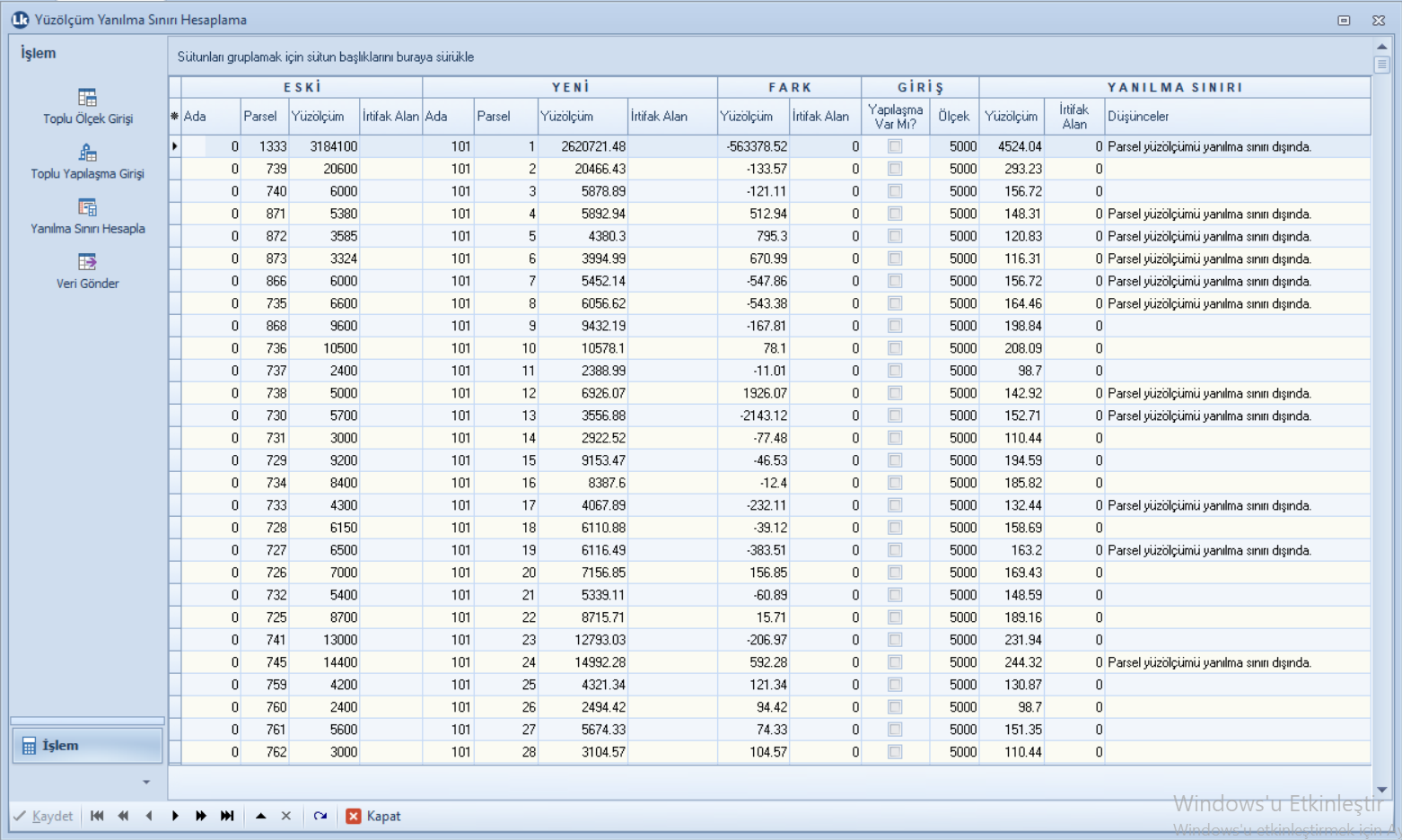Cancel edit with the X navigator icon

pos(286,816)
